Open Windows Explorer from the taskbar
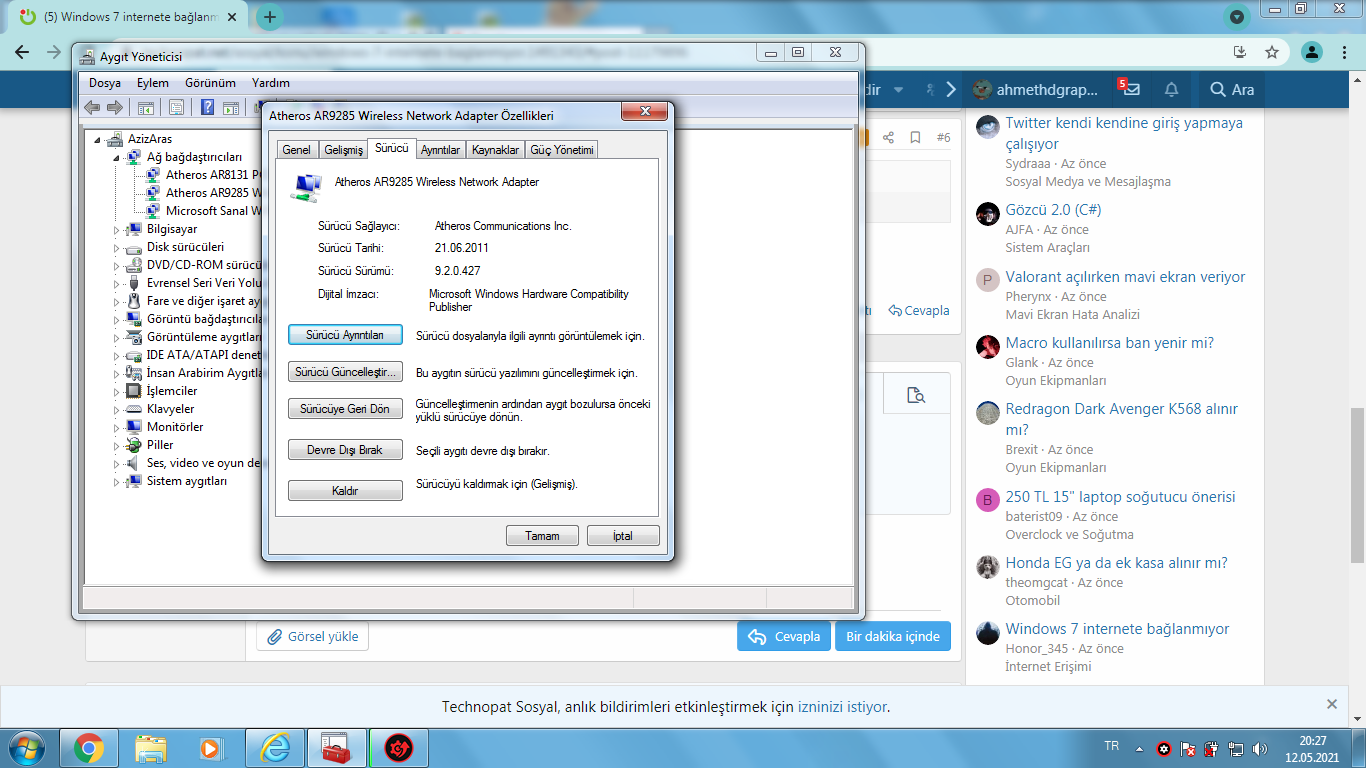This screenshot has width=1366, height=768. [150, 747]
